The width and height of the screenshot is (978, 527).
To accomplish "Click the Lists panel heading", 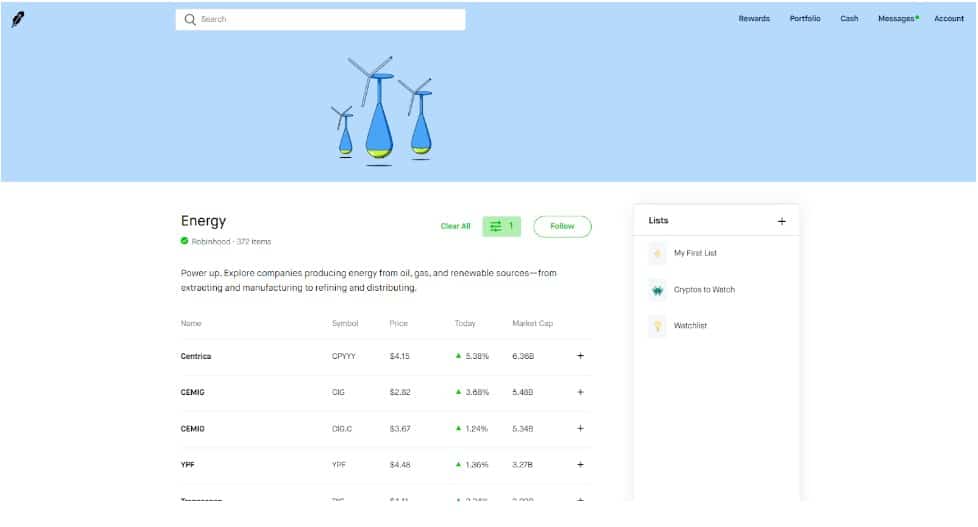I will pos(658,221).
